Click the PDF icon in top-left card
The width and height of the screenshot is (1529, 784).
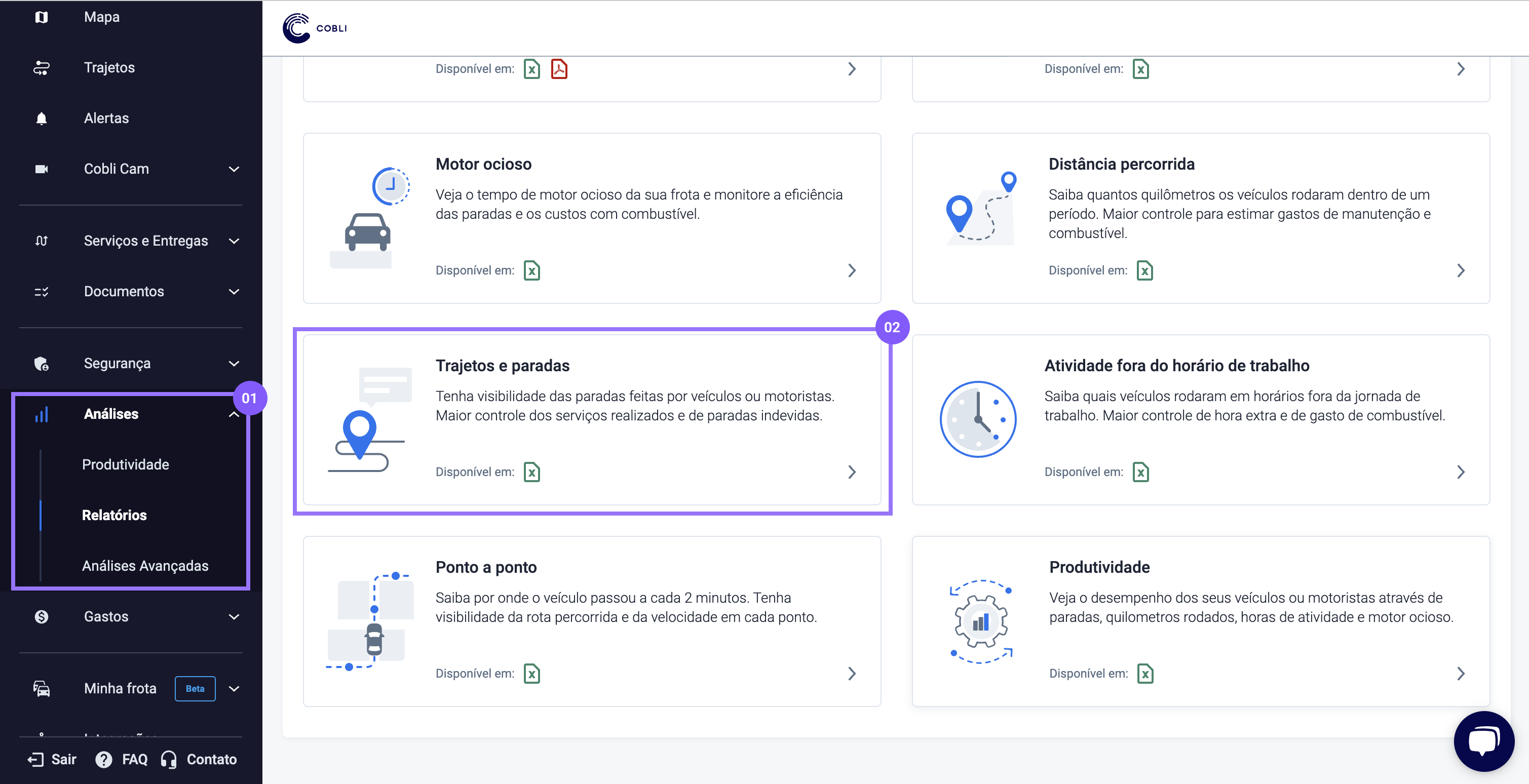click(558, 69)
